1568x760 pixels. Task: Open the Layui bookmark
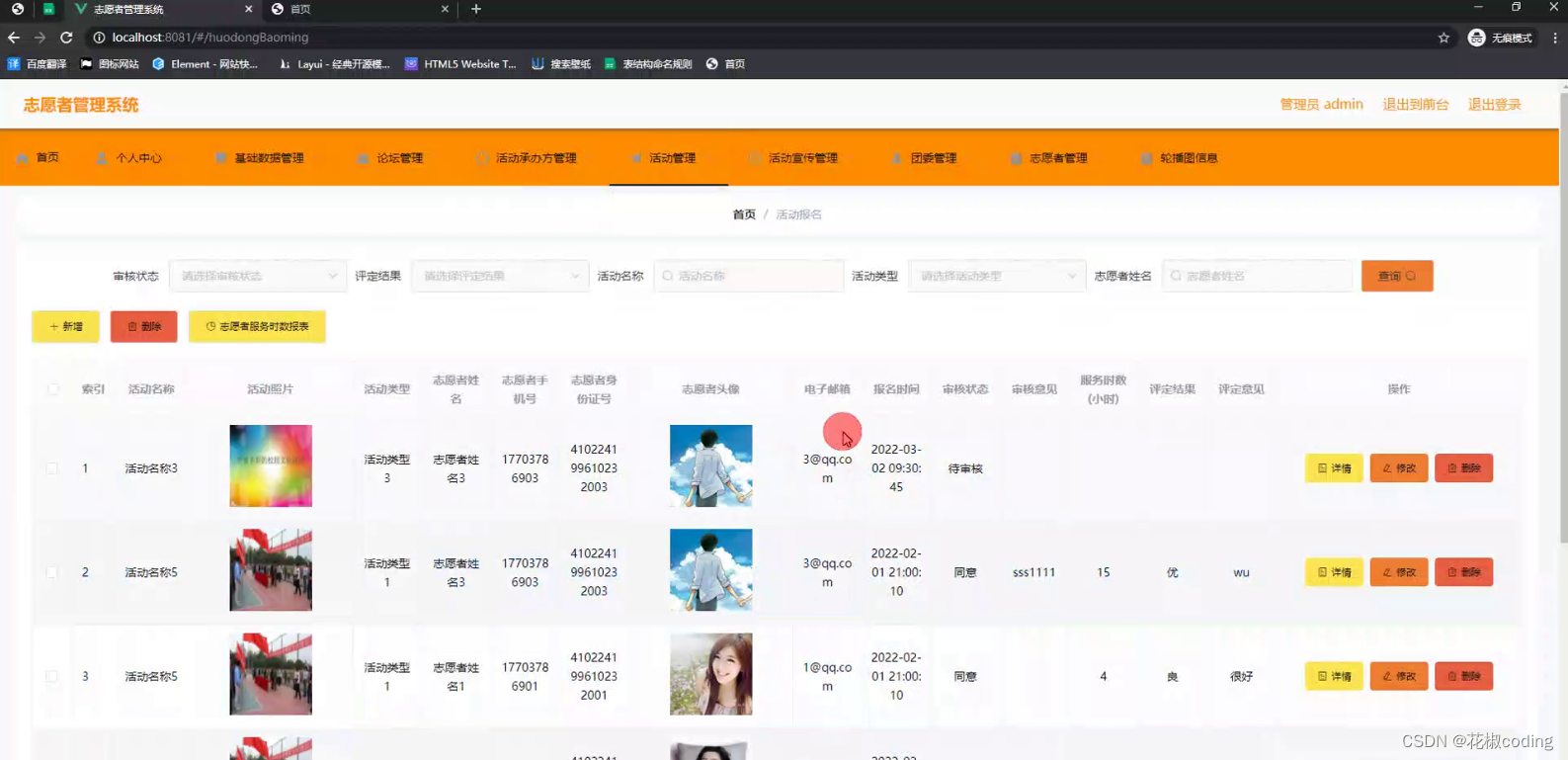(x=335, y=64)
